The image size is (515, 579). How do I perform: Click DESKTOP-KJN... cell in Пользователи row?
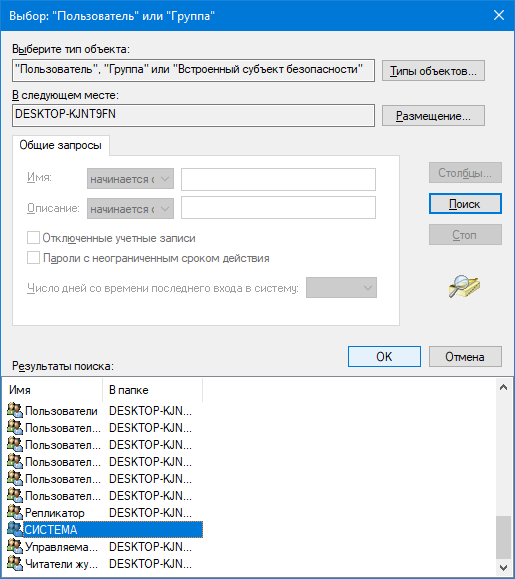(150, 411)
